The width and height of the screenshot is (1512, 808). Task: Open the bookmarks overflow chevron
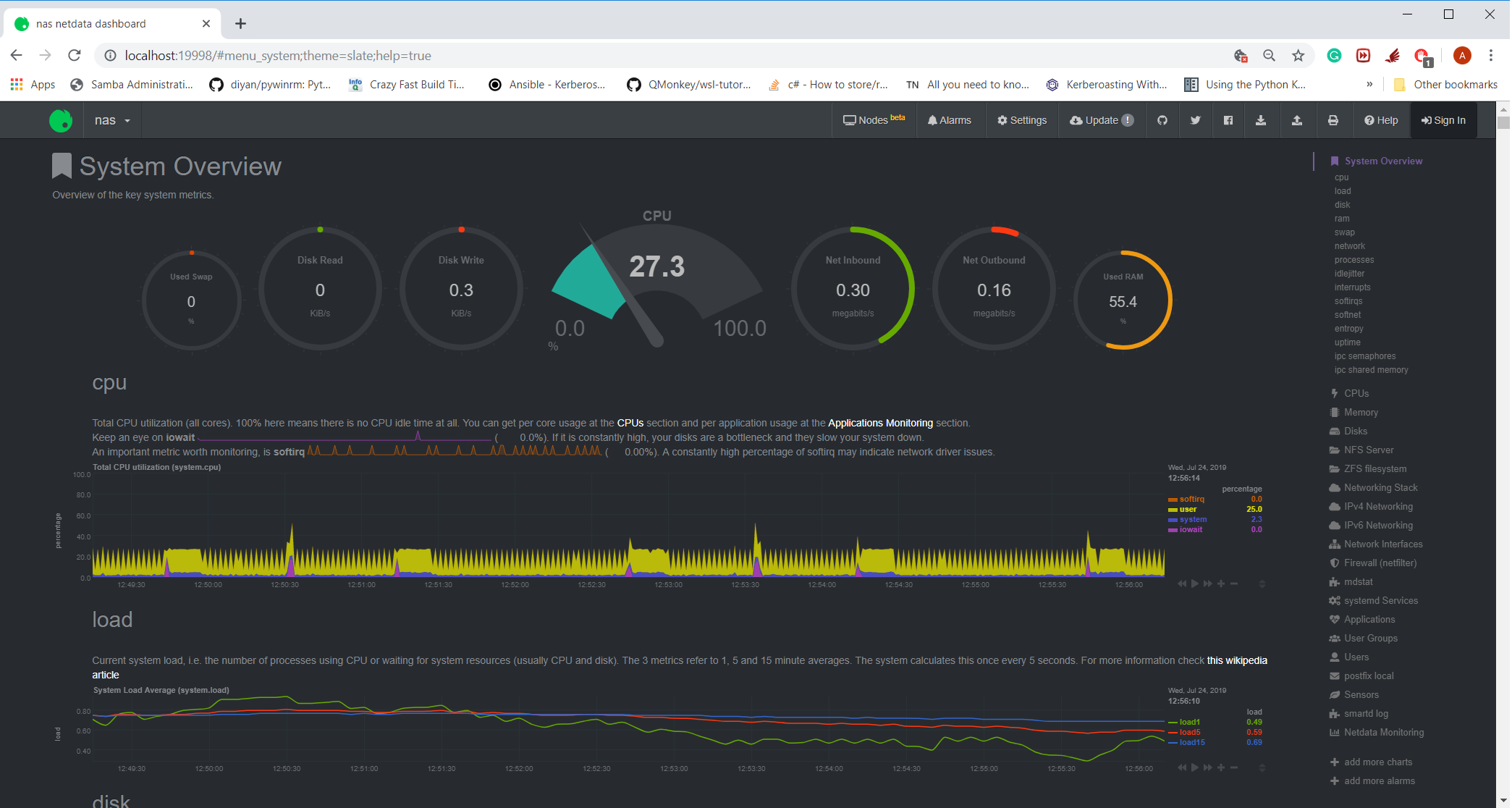[1369, 85]
